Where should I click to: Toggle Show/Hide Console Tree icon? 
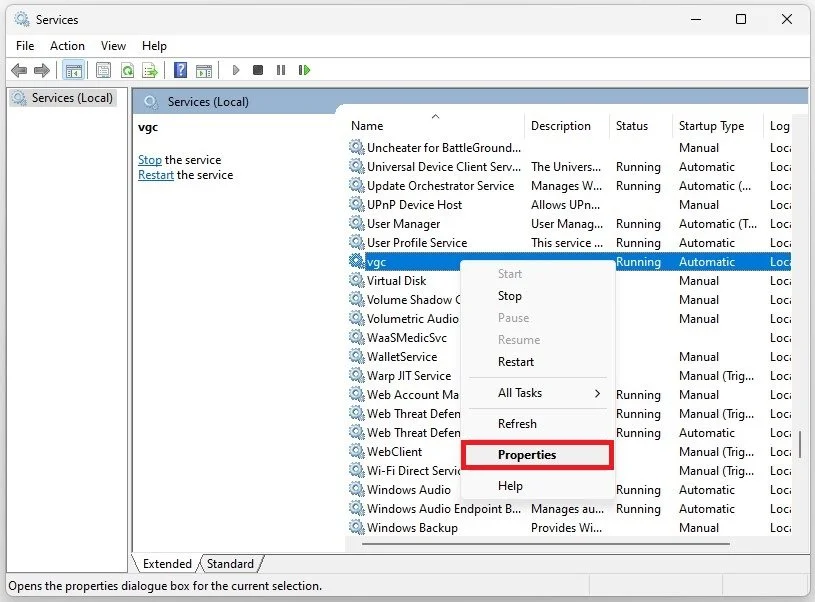click(73, 70)
